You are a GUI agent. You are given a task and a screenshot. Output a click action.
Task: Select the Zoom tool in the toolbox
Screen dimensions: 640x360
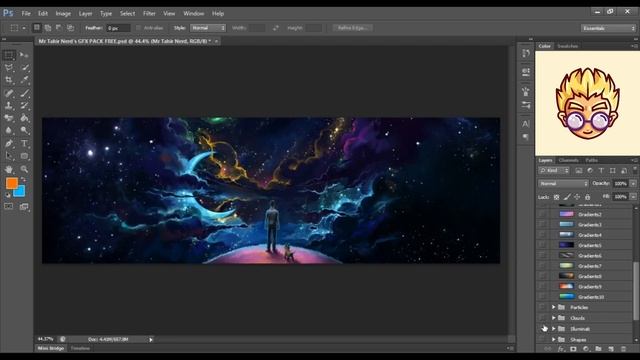point(24,169)
